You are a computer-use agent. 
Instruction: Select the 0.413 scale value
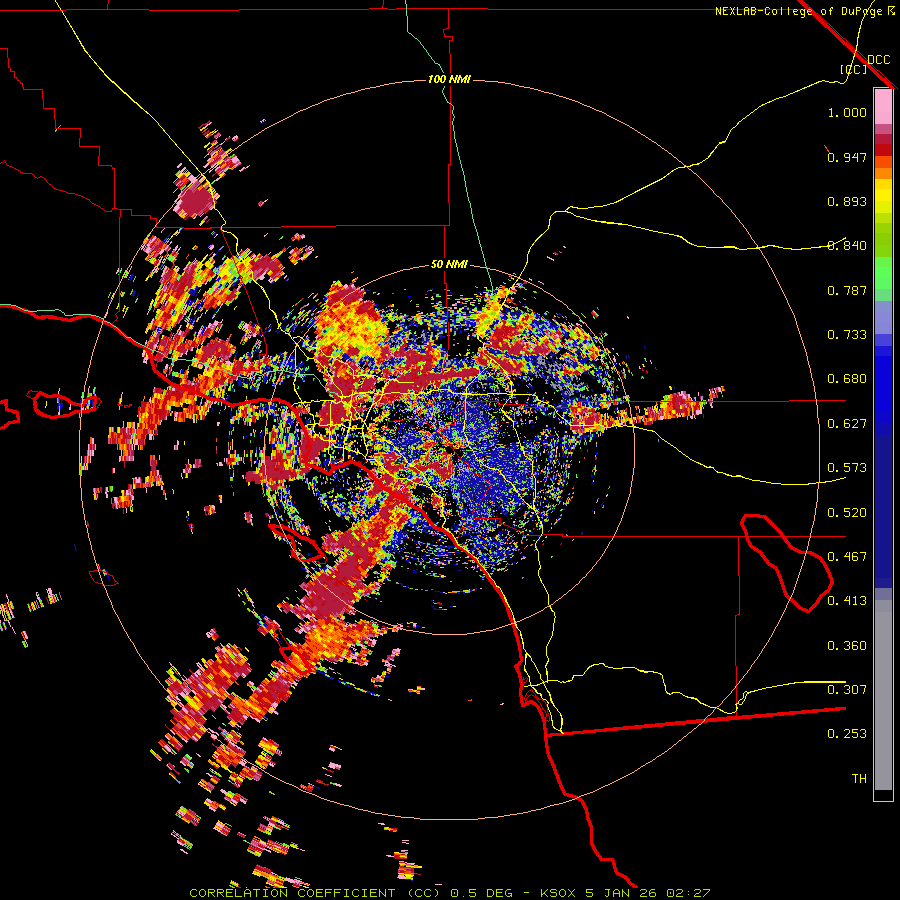847,601
